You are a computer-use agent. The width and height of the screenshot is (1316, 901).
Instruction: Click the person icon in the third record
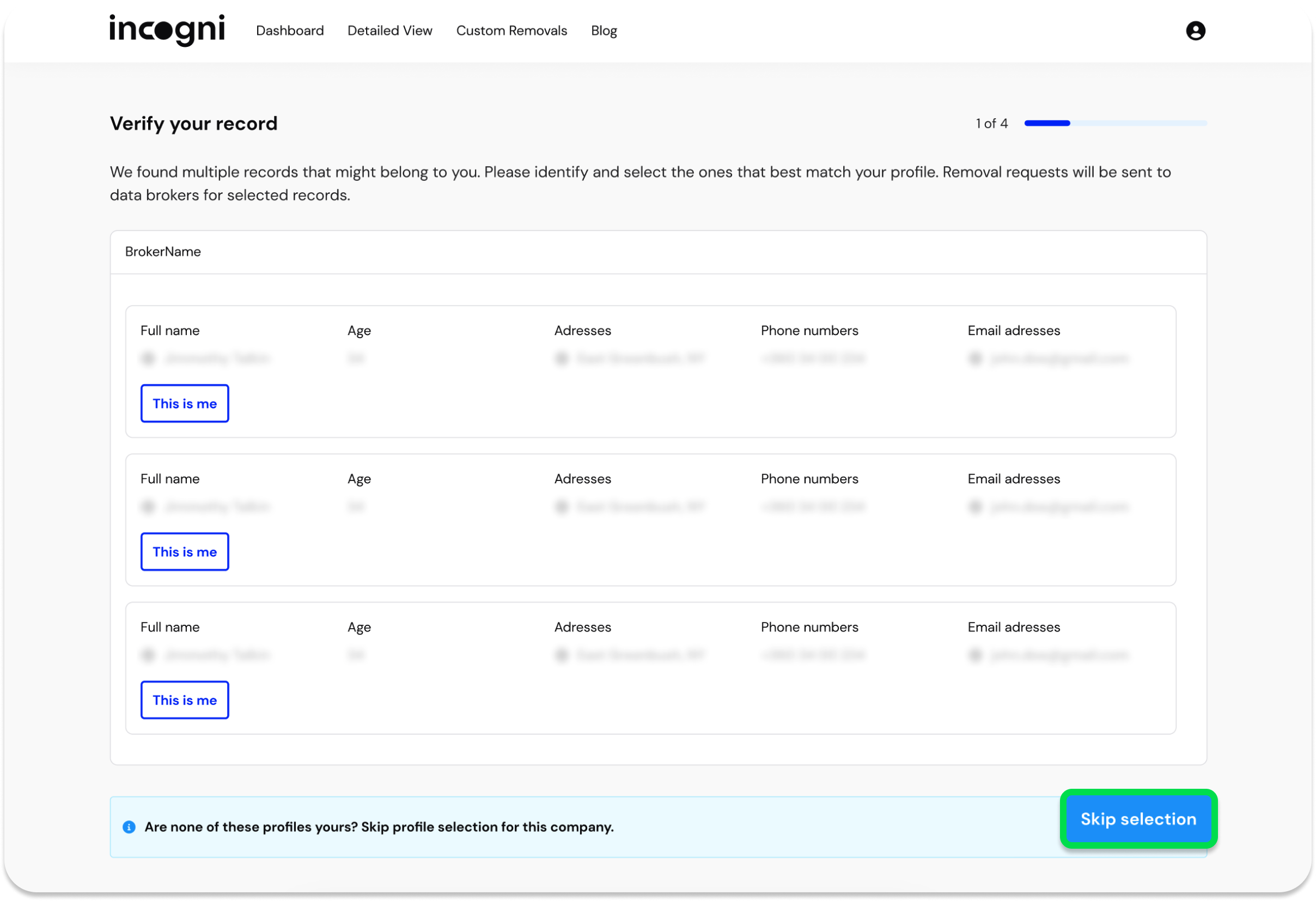point(148,655)
